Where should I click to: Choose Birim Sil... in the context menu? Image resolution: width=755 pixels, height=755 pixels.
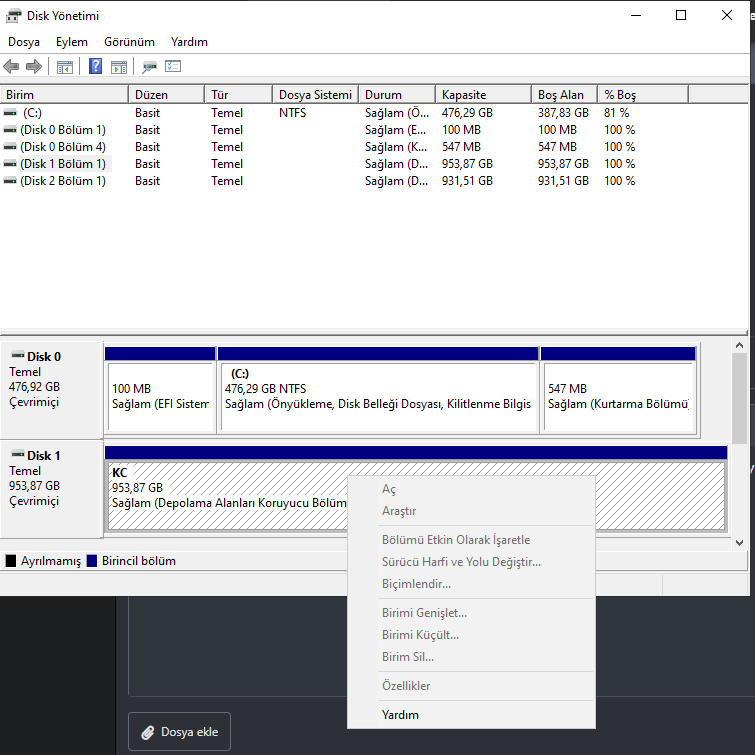[471, 657]
